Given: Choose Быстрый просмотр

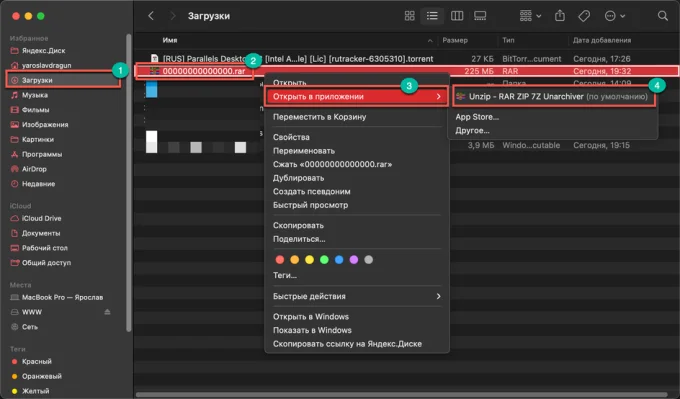Looking at the screenshot, I should tap(310, 205).
